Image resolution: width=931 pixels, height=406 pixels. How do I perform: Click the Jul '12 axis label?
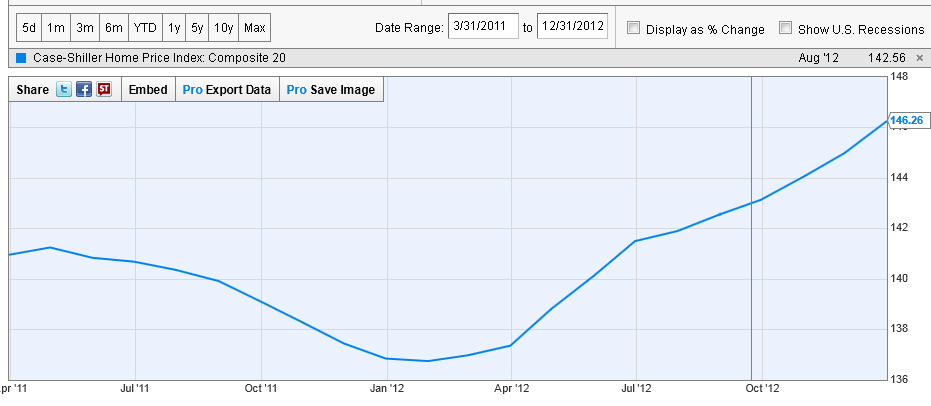click(x=636, y=389)
